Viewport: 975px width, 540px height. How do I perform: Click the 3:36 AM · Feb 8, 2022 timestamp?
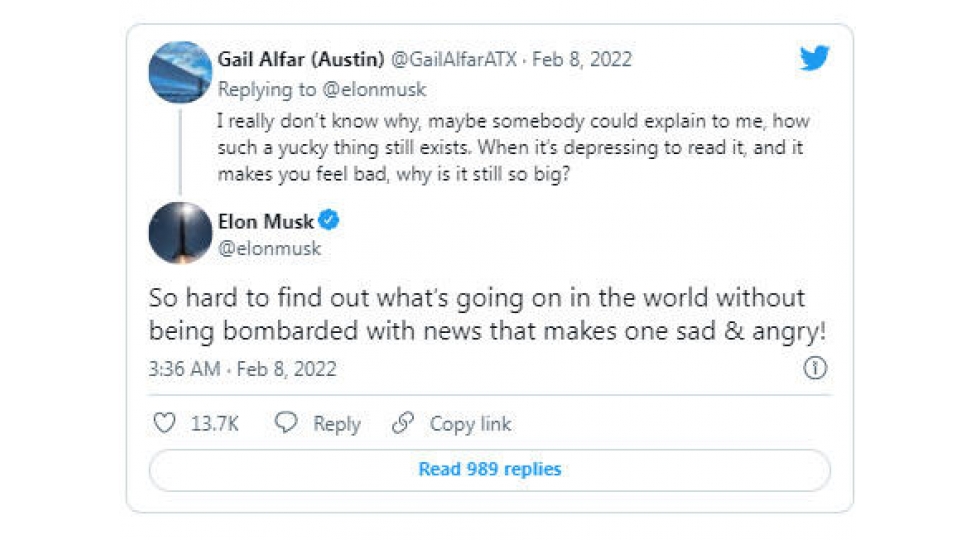pyautogui.click(x=243, y=369)
